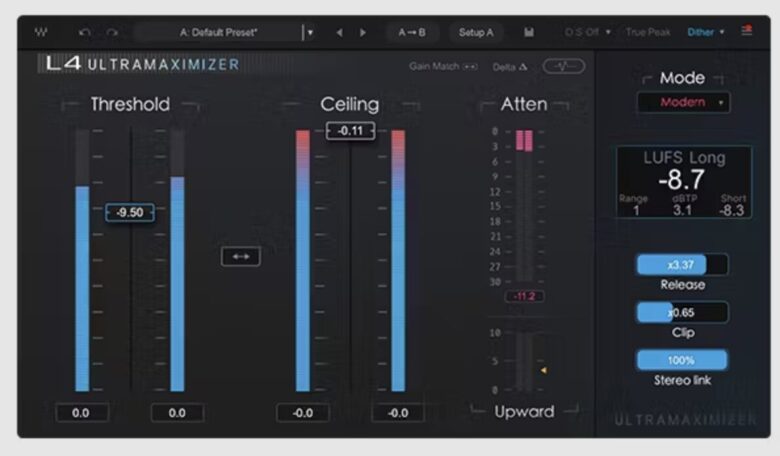The width and height of the screenshot is (780, 456).
Task: Toggle the Gain Match switch
Action: point(470,67)
